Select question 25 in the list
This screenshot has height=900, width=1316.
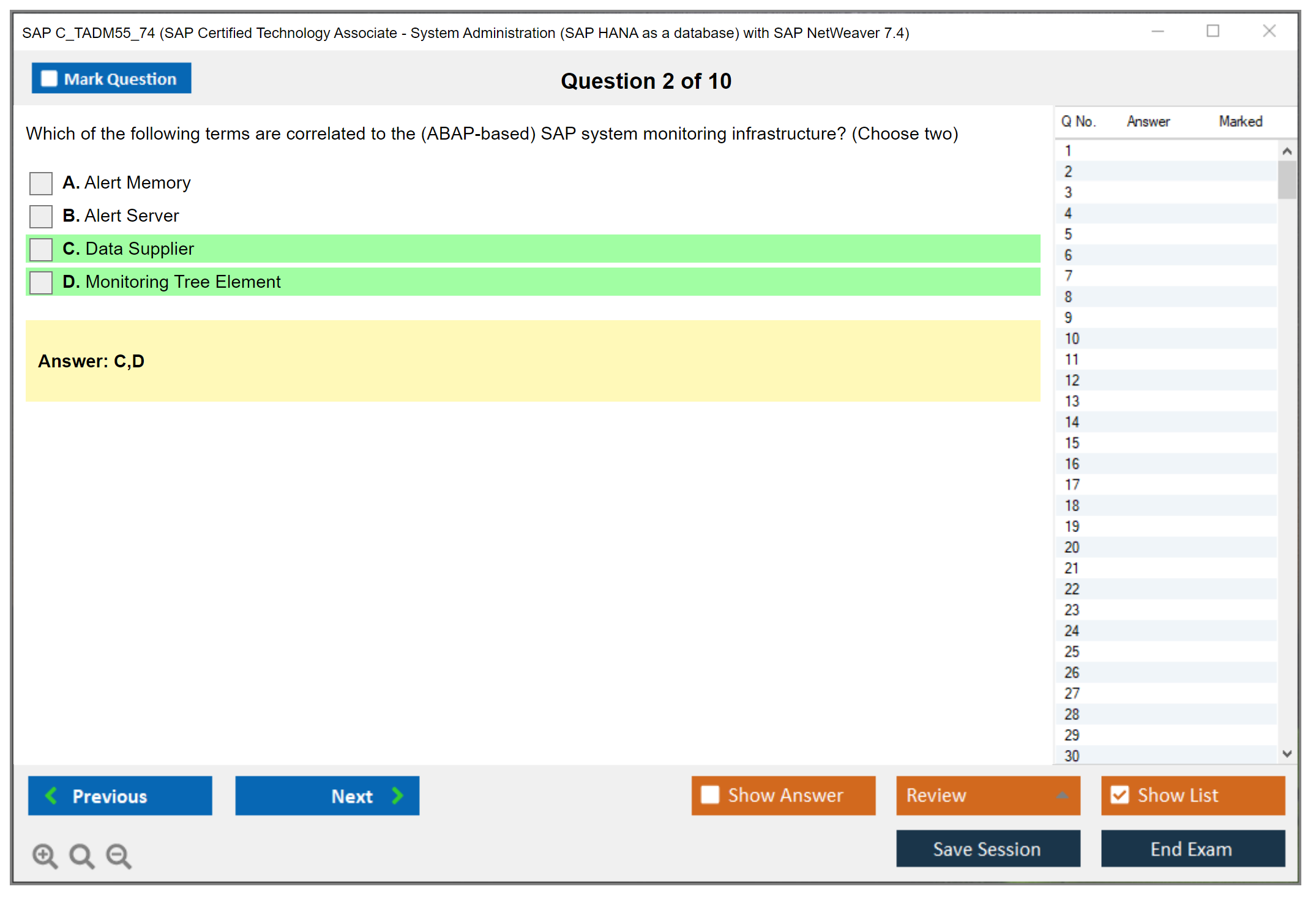coord(1072,651)
